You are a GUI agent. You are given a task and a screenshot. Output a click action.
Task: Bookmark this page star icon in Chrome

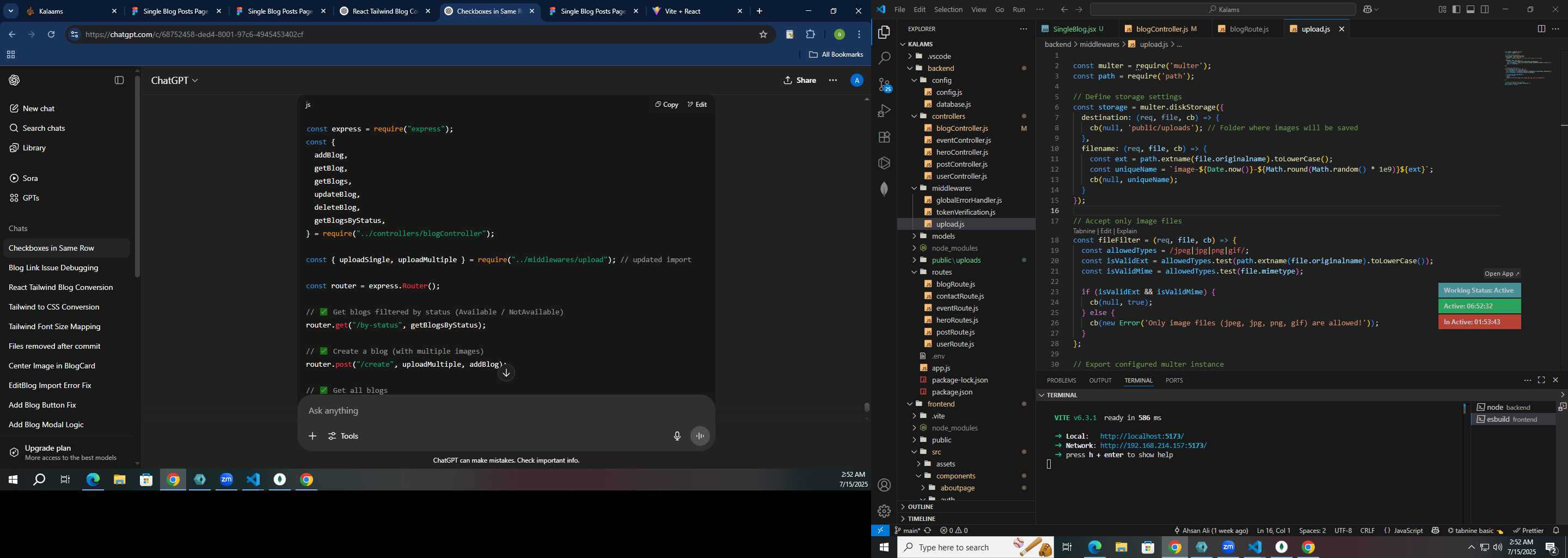763,35
